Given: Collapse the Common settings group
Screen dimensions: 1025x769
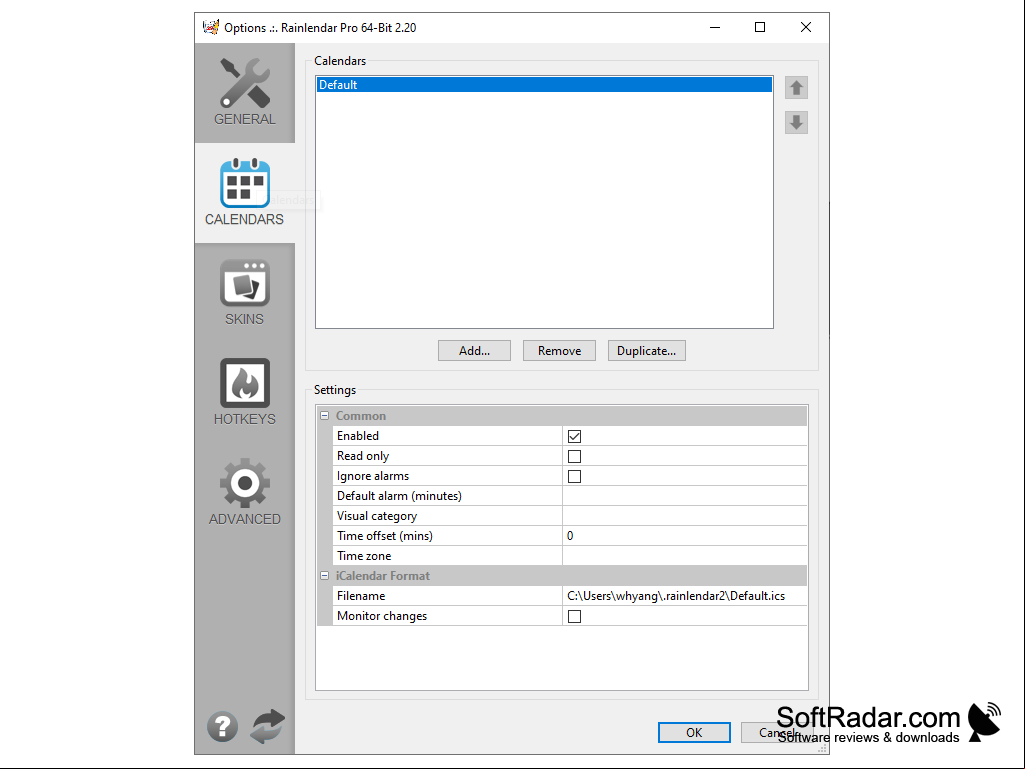Looking at the screenshot, I should 324,416.
